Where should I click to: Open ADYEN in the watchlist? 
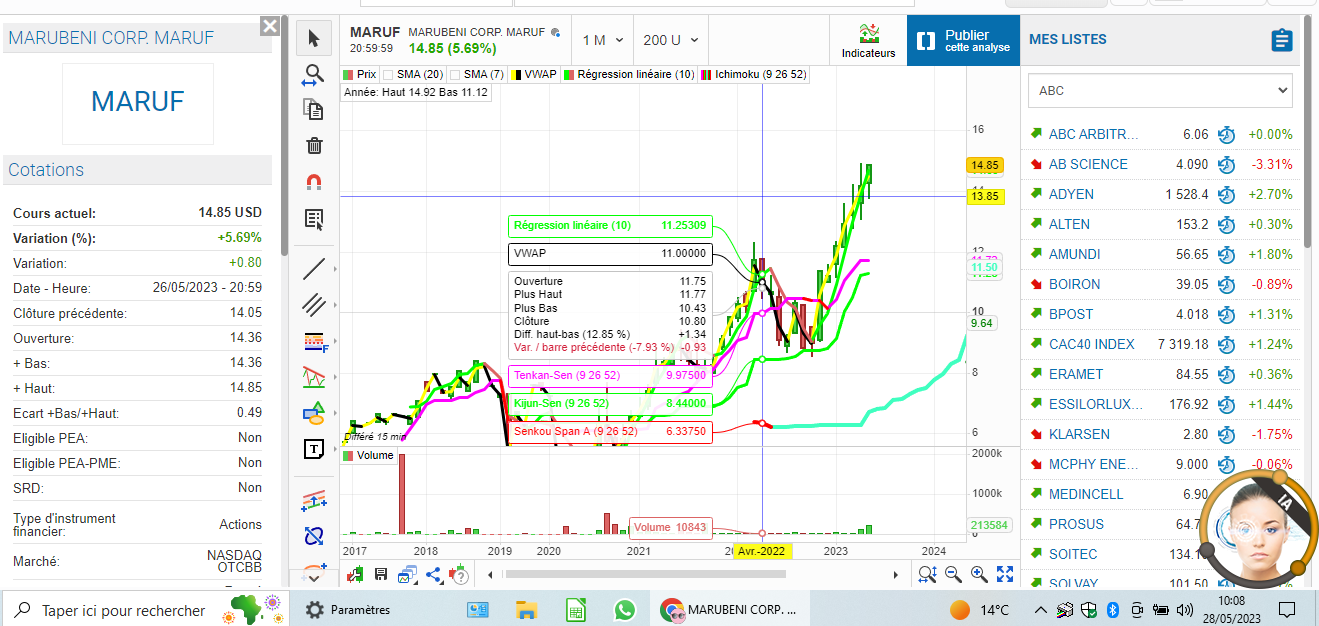pyautogui.click(x=1071, y=194)
